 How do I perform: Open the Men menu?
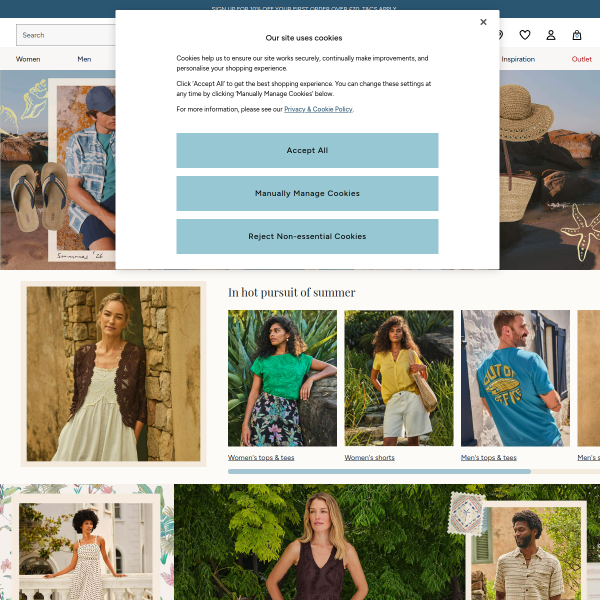84,59
